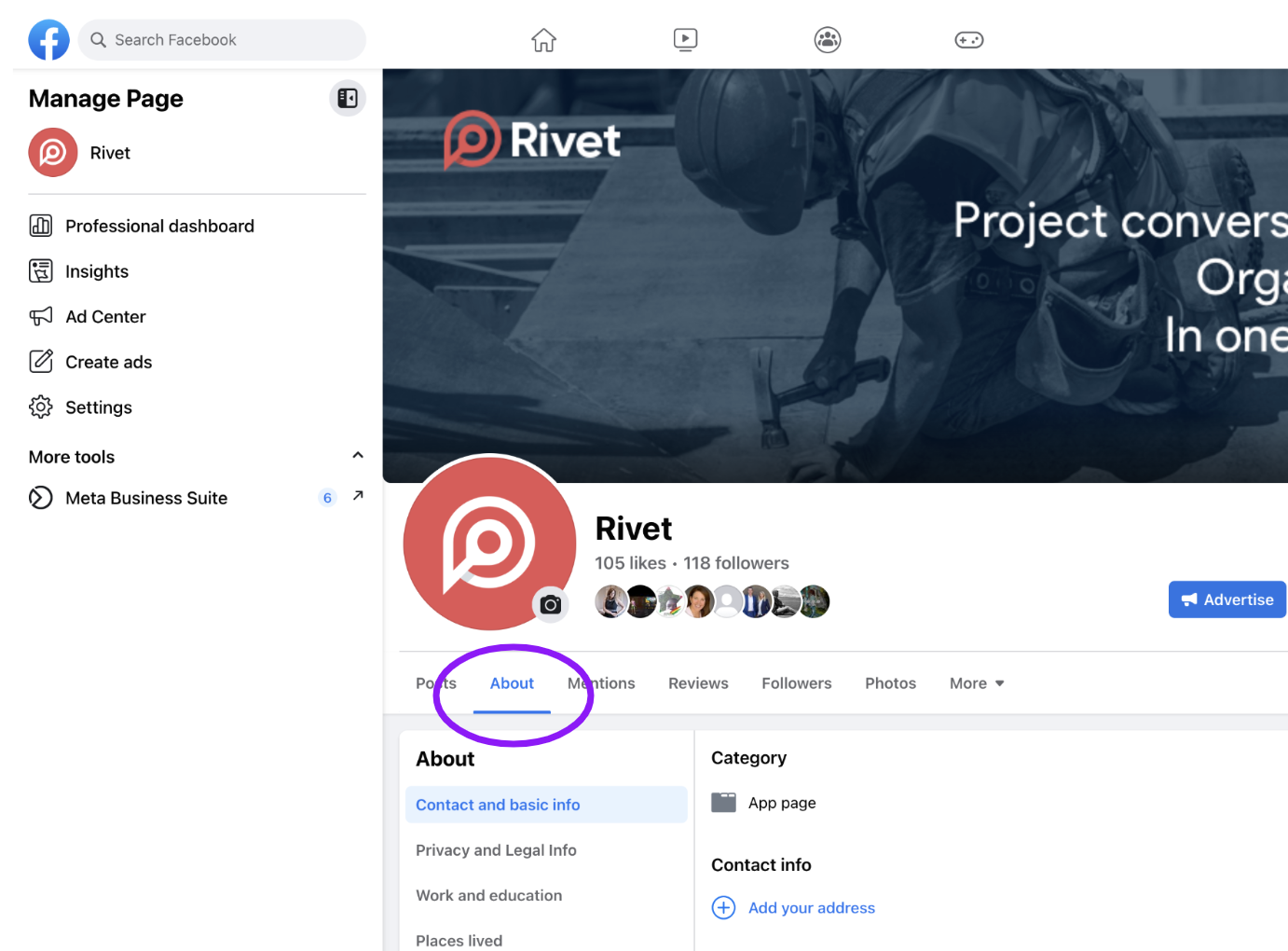Collapse the More tools section chevron
Viewport: 1288px width, 951px height.
pos(358,455)
